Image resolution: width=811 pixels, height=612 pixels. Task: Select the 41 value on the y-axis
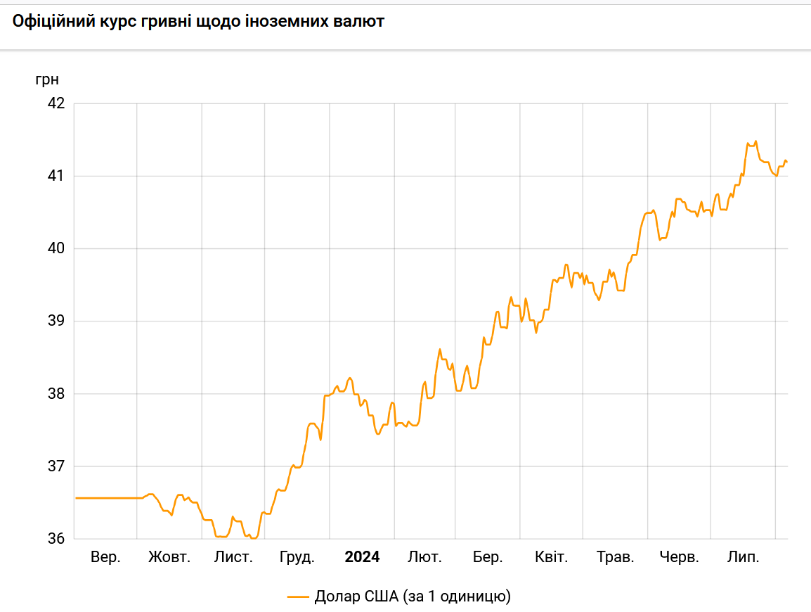point(56,176)
